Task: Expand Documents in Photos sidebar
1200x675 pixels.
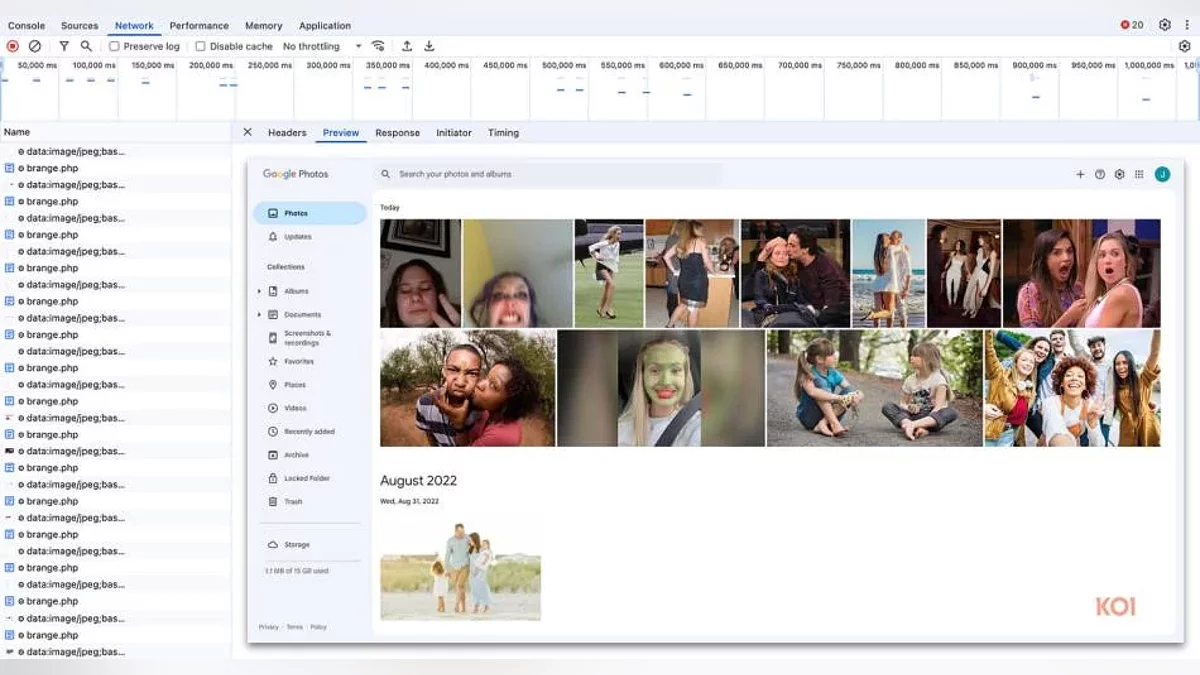Action: 259,315
